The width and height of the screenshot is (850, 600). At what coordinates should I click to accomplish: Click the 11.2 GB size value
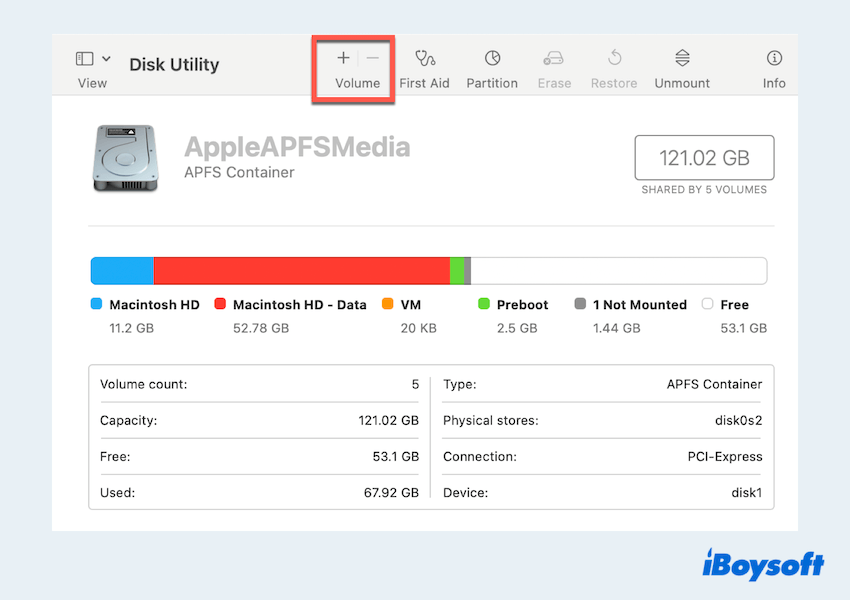pyautogui.click(x=132, y=328)
